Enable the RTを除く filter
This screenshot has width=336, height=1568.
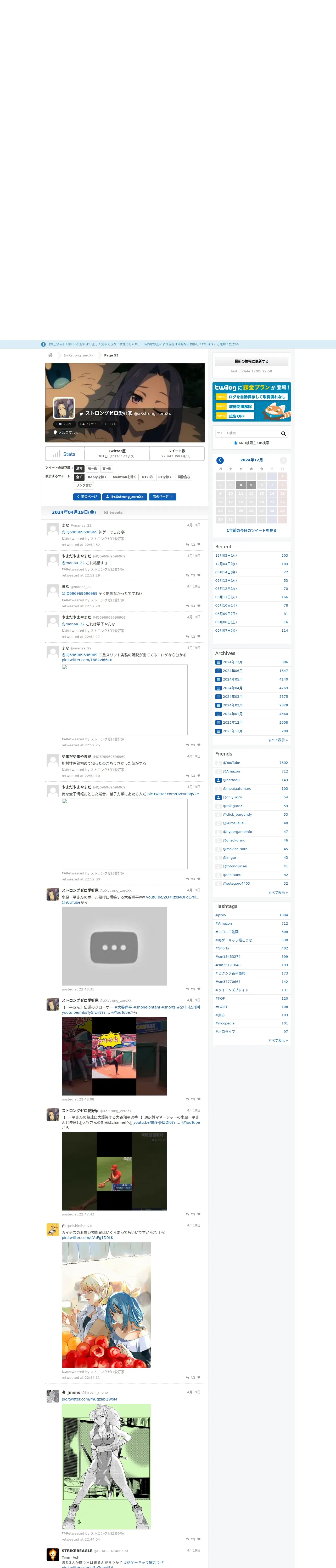165,477
